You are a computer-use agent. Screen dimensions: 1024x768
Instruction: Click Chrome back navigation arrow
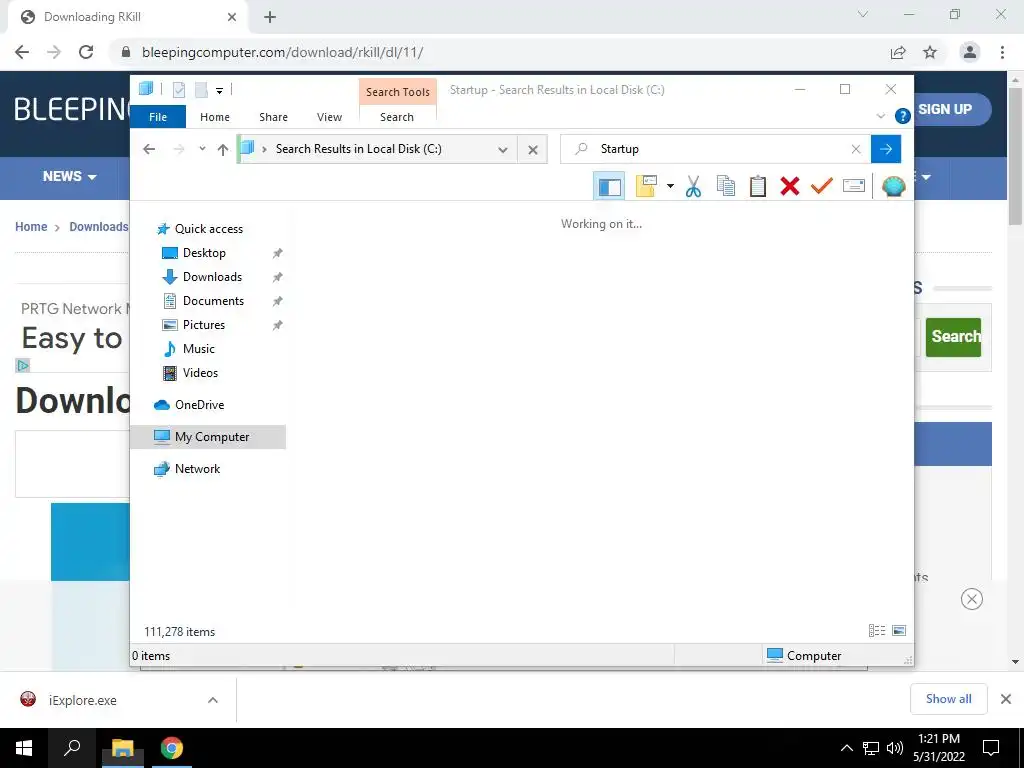[x=22, y=52]
